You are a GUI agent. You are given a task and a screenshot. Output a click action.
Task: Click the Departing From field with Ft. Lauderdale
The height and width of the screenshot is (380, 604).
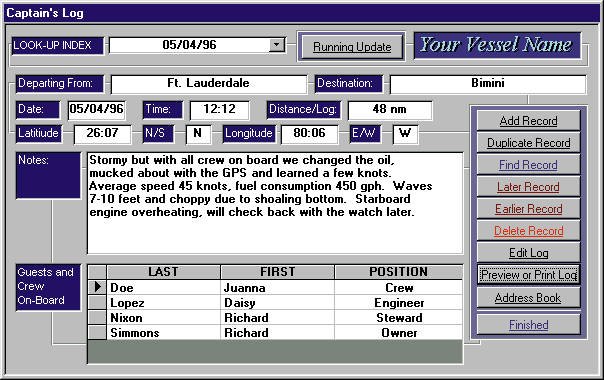pos(209,84)
